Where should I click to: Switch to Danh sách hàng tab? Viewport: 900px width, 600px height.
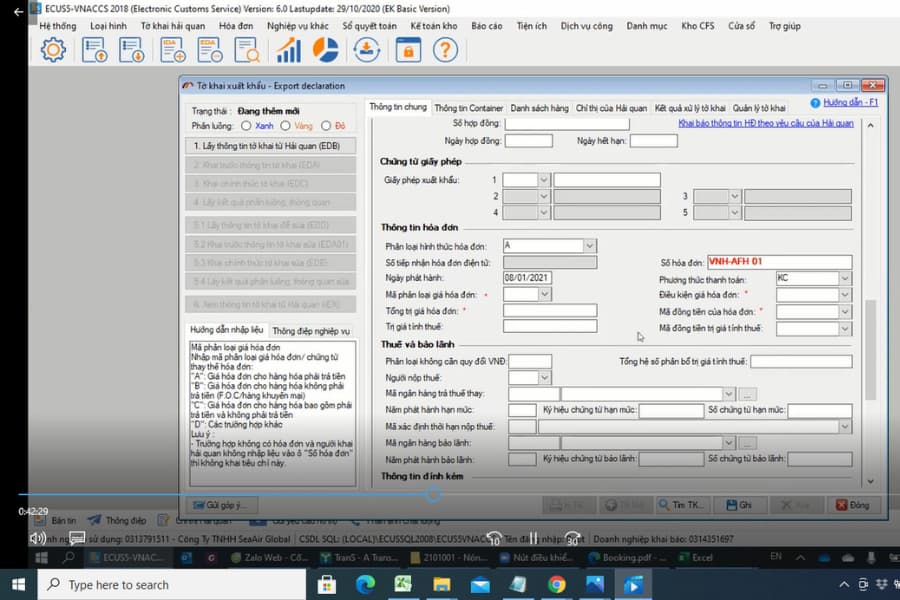tap(540, 108)
